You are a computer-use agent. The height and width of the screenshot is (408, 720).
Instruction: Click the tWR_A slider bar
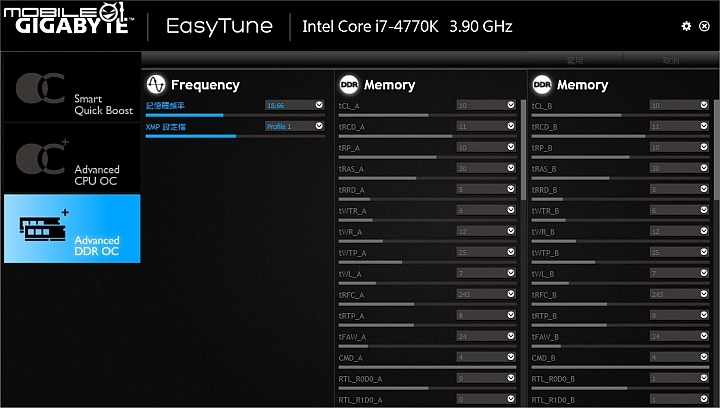428,241
